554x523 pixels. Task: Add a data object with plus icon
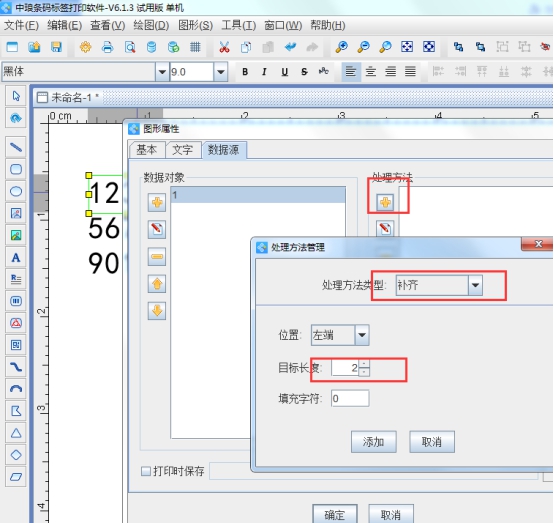157,203
